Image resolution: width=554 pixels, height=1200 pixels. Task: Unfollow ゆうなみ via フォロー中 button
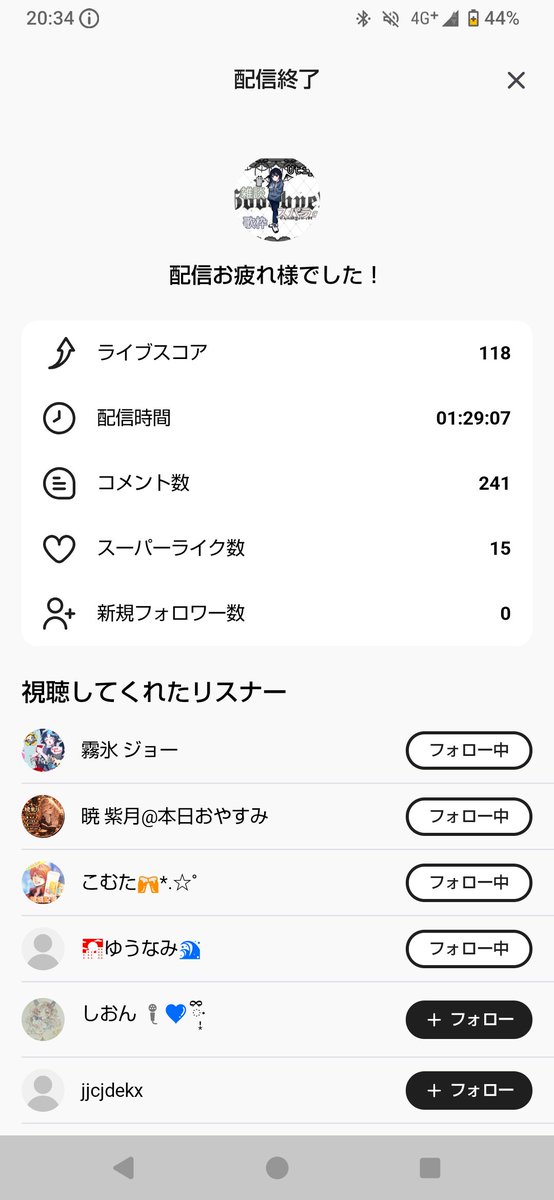pos(469,948)
